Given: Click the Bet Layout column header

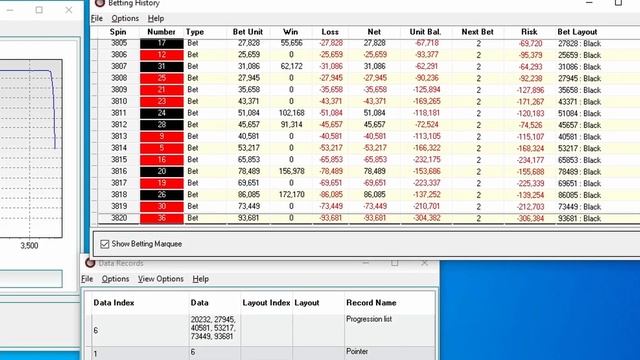Looking at the screenshot, I should click(577, 32).
